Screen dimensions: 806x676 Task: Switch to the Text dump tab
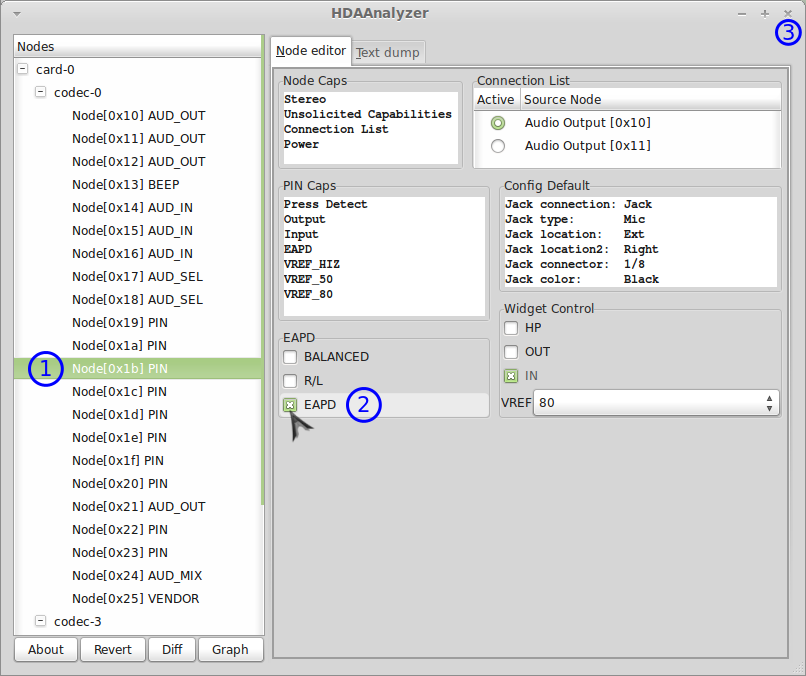pos(389,52)
